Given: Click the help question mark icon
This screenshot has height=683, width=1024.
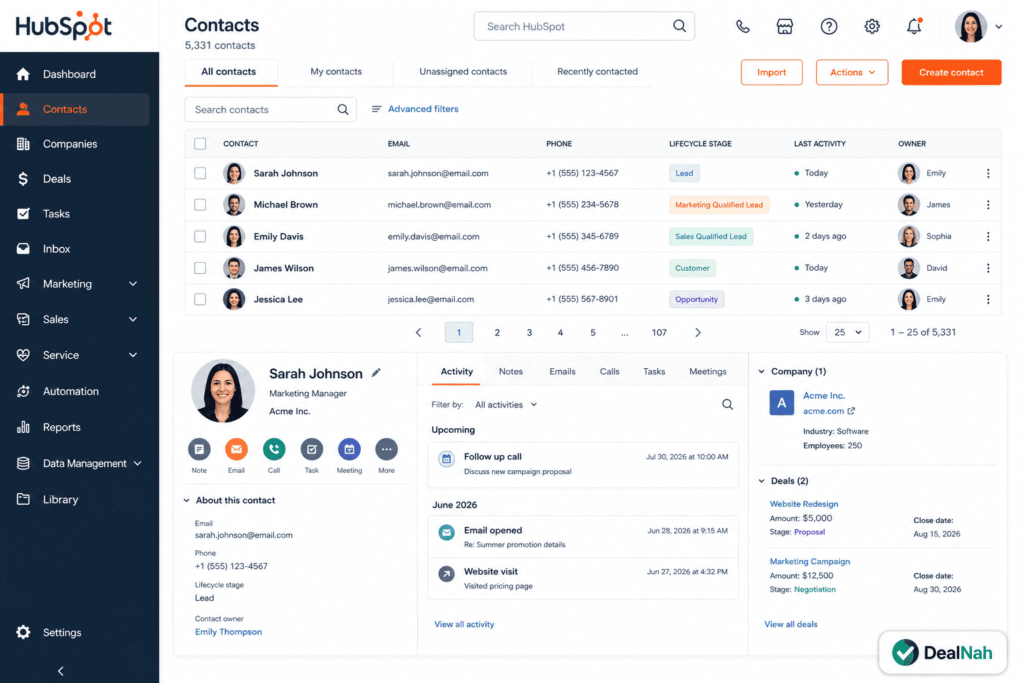Looking at the screenshot, I should point(829,27).
